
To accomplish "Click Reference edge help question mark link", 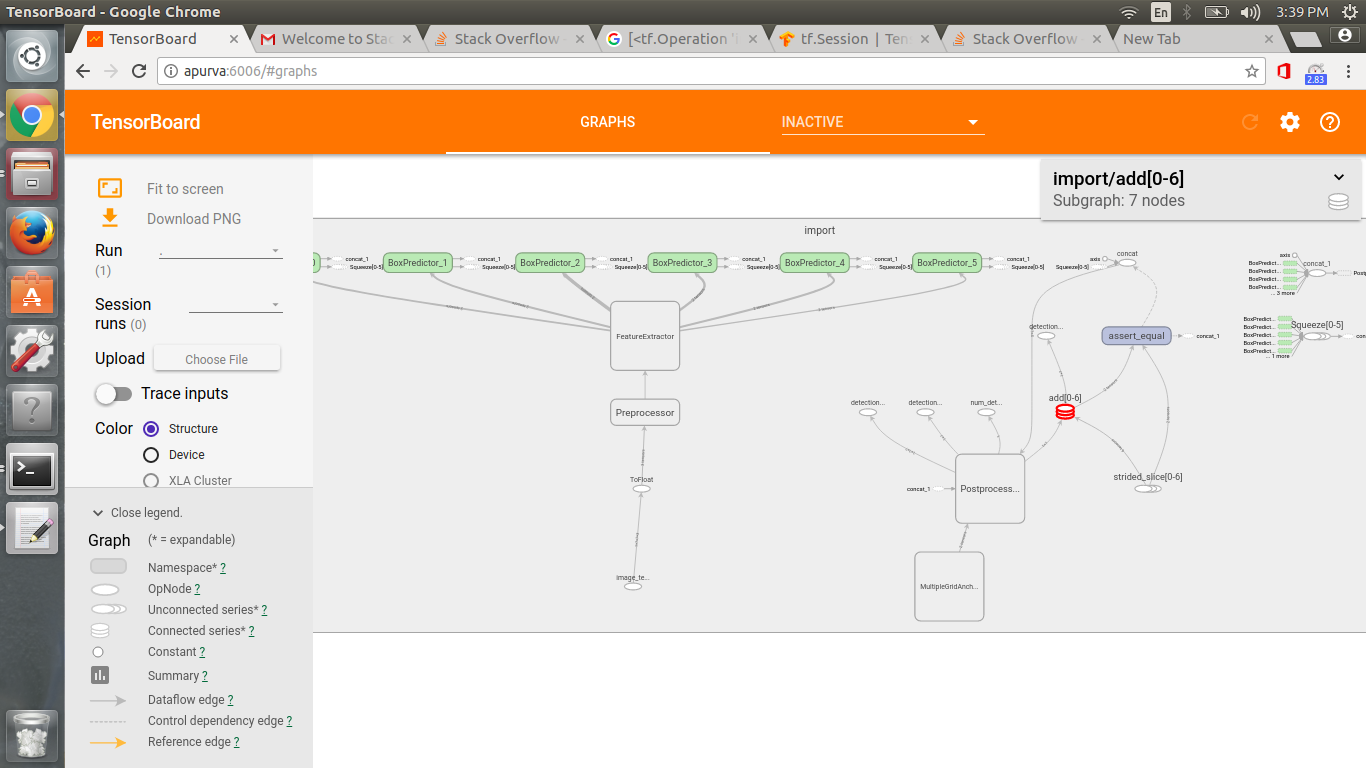I will pyautogui.click(x=236, y=742).
